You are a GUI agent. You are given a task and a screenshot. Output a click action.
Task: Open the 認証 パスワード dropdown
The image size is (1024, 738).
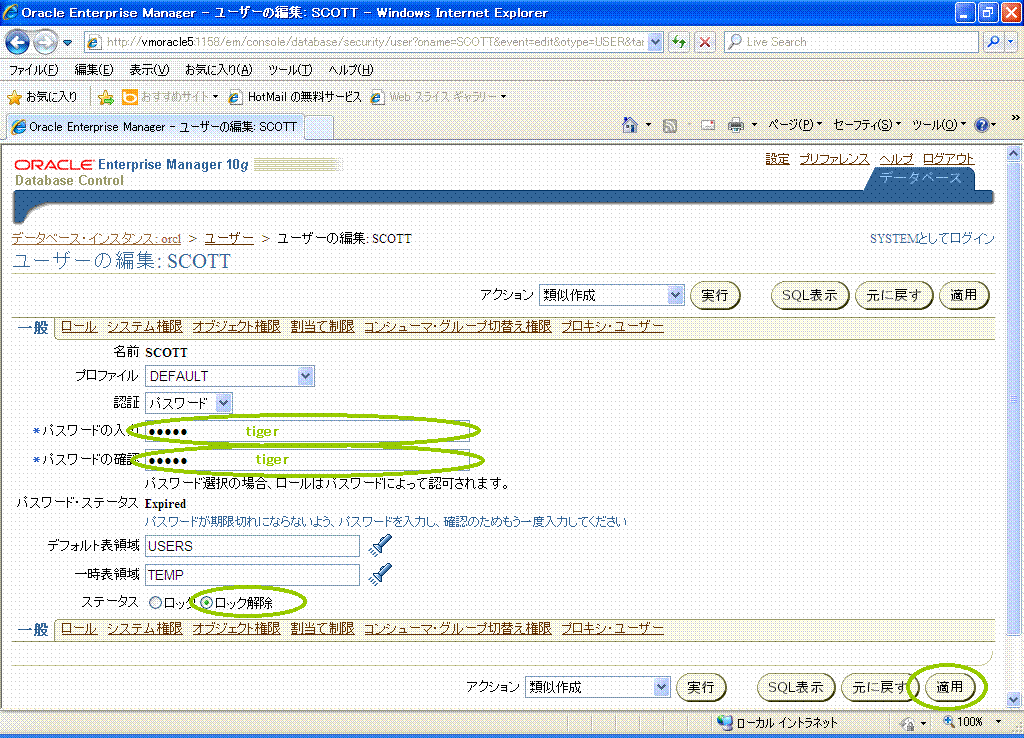point(188,403)
